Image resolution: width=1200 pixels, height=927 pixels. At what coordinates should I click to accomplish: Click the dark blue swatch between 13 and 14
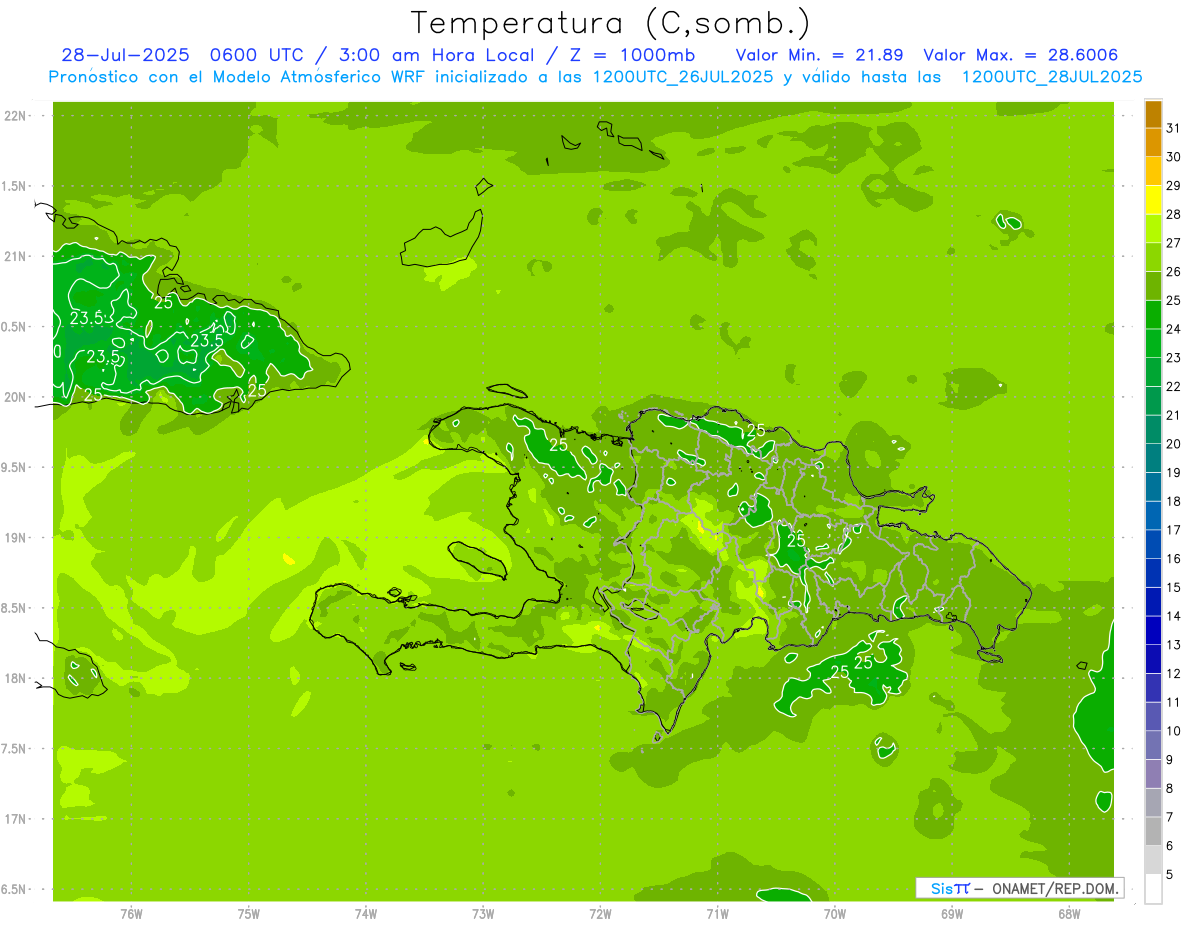coord(1153,631)
